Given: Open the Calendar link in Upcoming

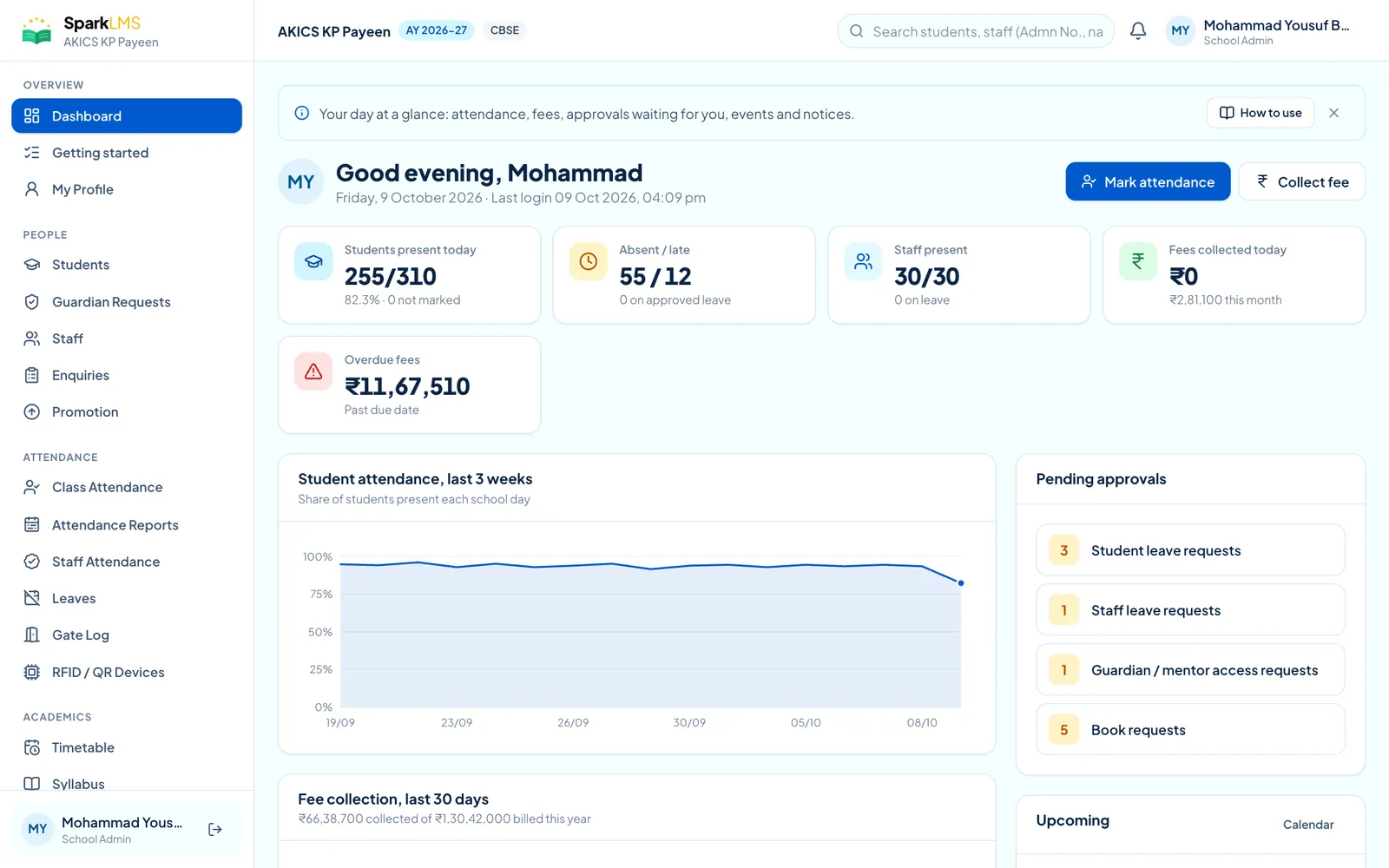Looking at the screenshot, I should coord(1308,825).
